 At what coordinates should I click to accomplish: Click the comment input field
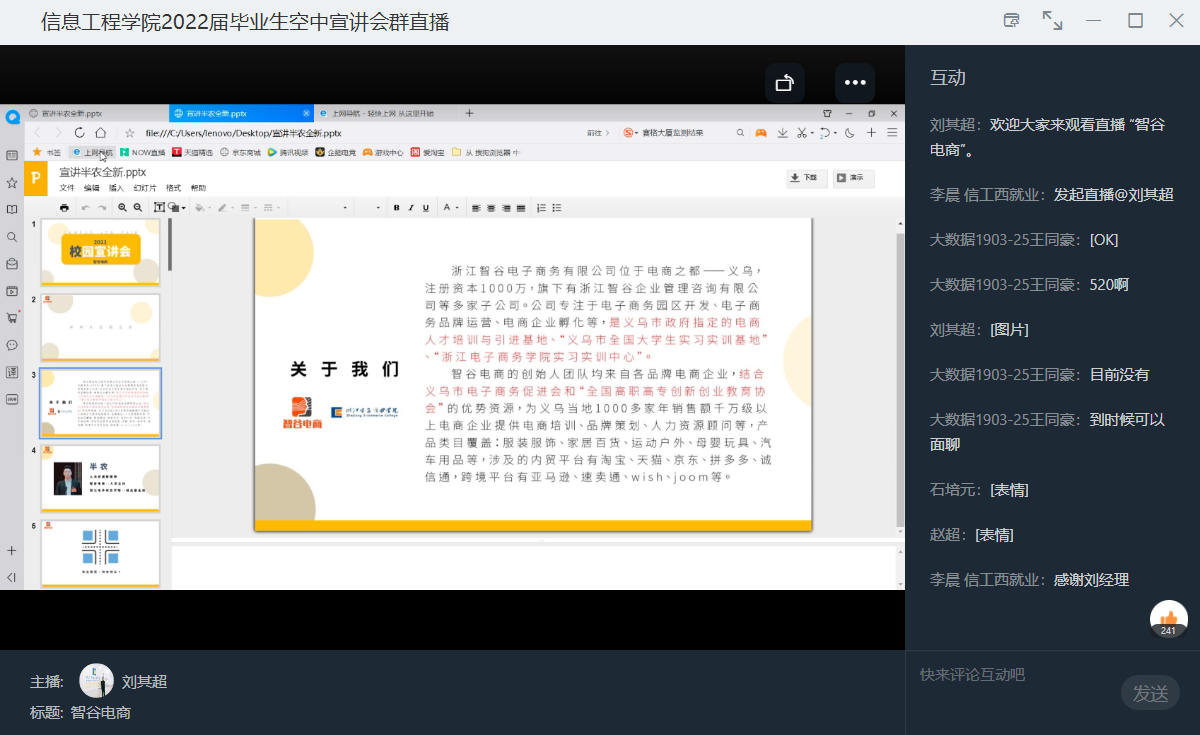1010,675
